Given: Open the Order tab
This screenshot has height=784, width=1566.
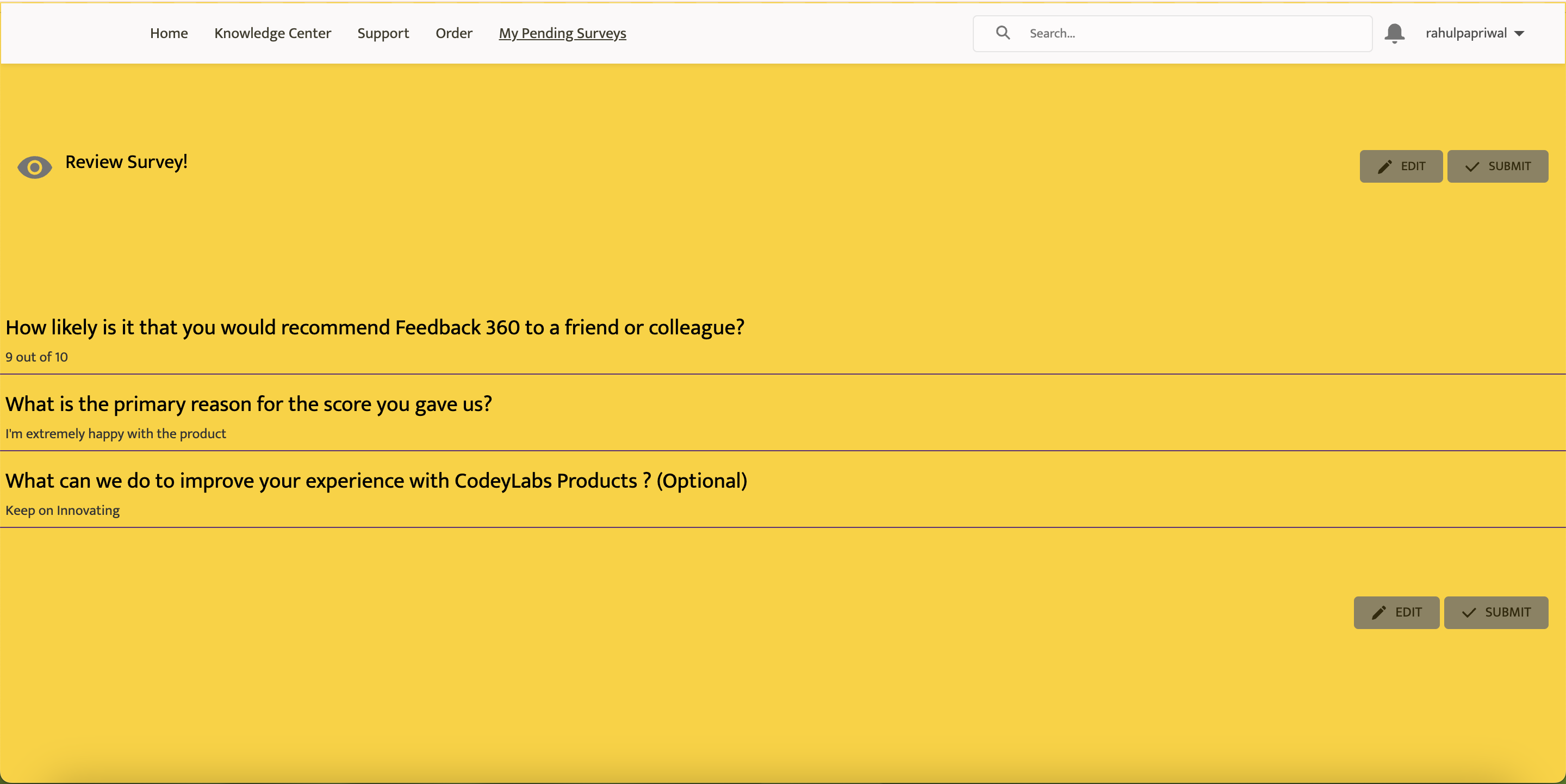Looking at the screenshot, I should (453, 33).
